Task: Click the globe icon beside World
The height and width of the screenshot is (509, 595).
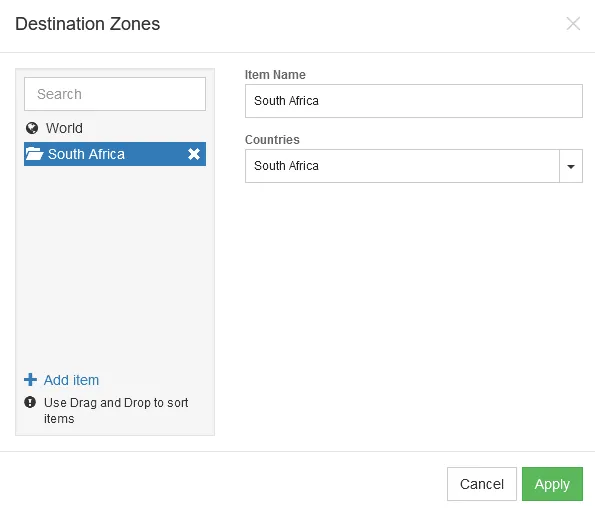Action: point(32,128)
